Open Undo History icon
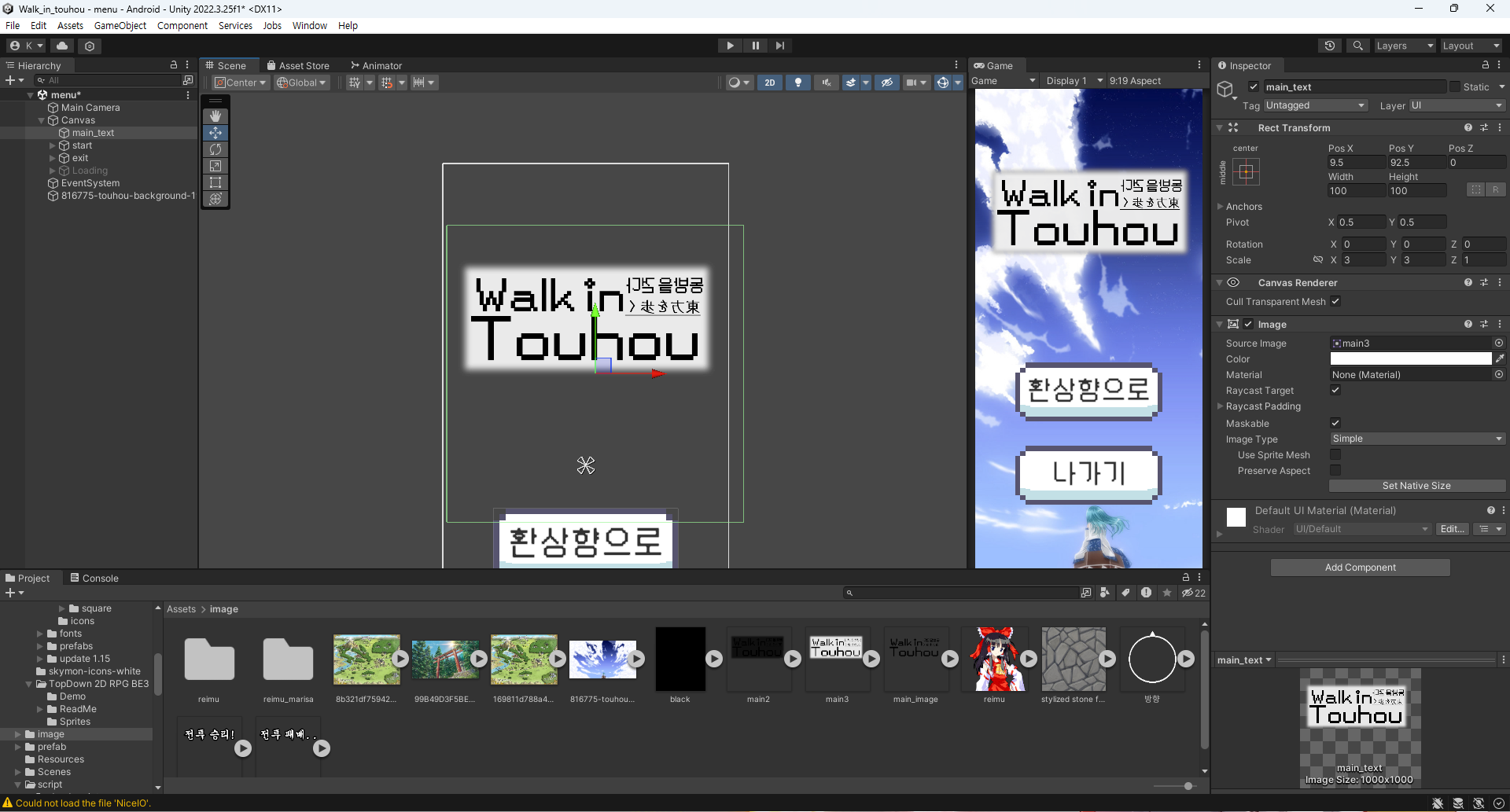Screen dimensions: 1510x812 coord(1330,46)
